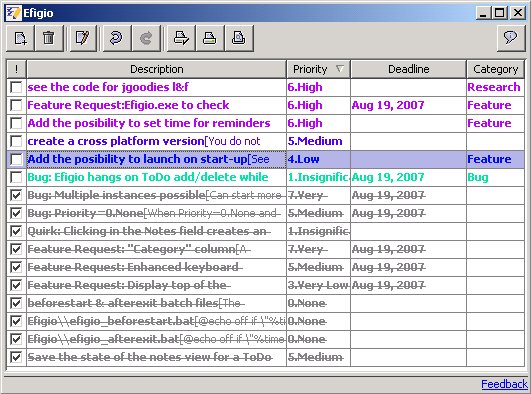Uncheck 'Quirk: Clicking in the Notes field'
The width and height of the screenshot is (531, 394).
[16, 231]
